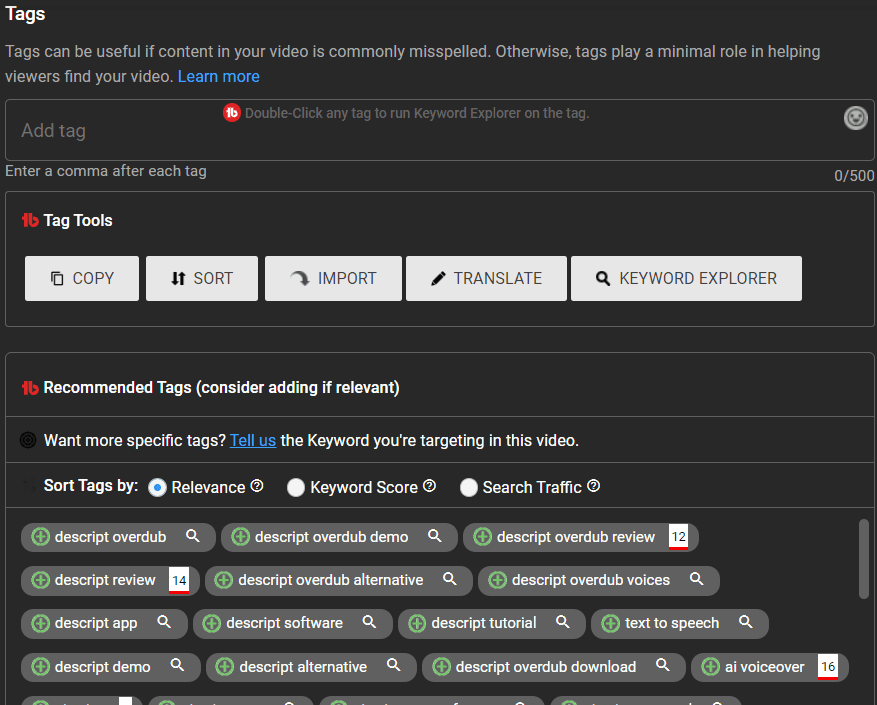
Task: Add 'descript overdub voices' via plus icon
Action: pos(497,580)
